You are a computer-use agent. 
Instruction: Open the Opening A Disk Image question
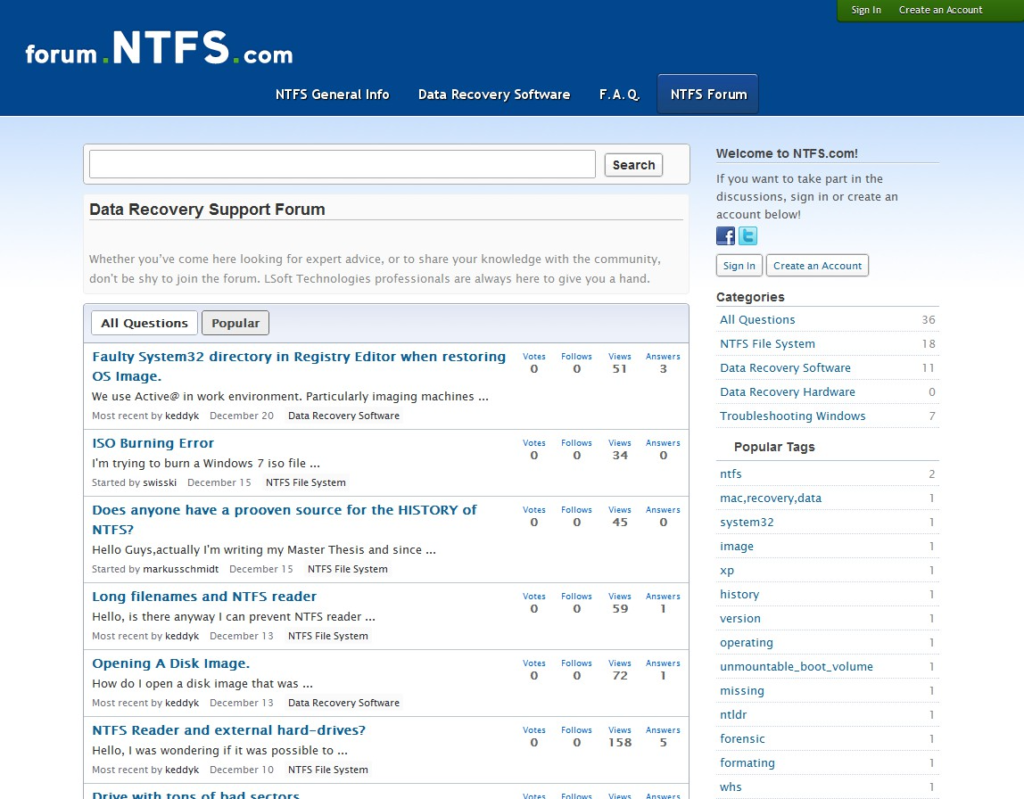pos(171,663)
